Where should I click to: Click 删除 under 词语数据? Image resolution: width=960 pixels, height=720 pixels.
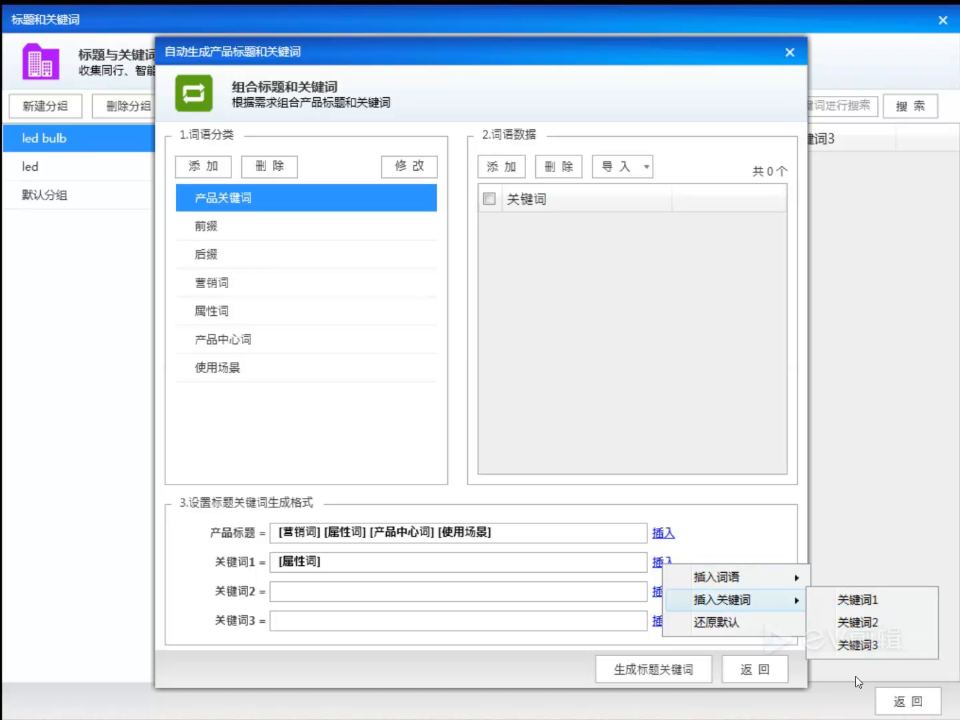(558, 167)
